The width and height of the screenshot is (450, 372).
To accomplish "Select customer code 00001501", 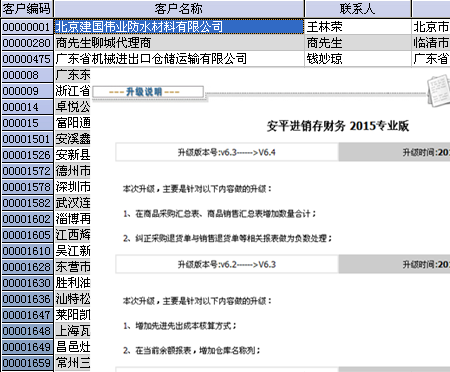I will (27, 139).
